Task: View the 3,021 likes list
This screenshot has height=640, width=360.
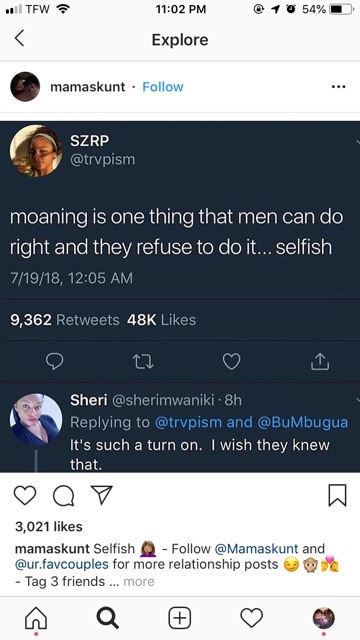Action: coord(49,527)
